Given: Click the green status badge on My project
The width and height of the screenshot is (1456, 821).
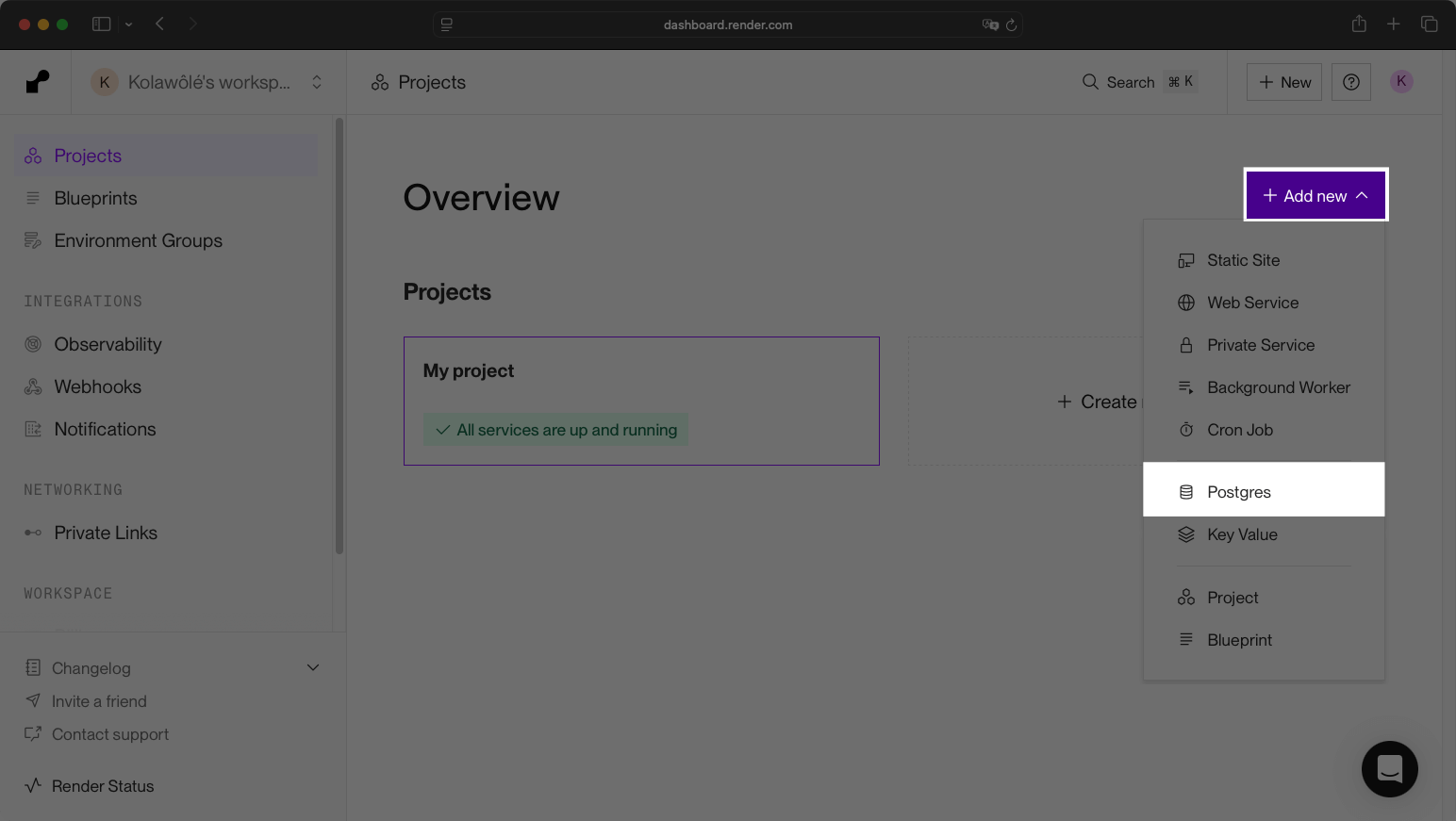Looking at the screenshot, I should [x=555, y=430].
